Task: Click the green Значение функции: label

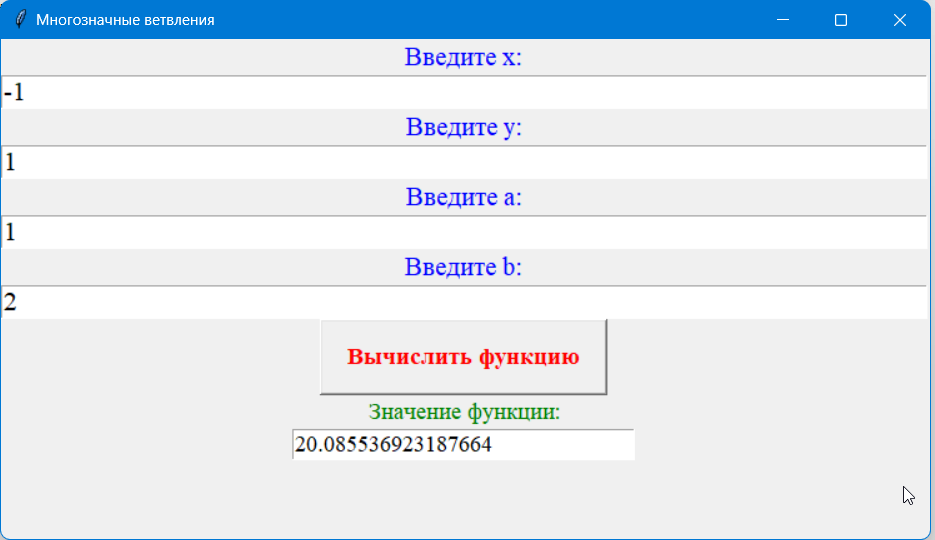Action: [x=464, y=412]
